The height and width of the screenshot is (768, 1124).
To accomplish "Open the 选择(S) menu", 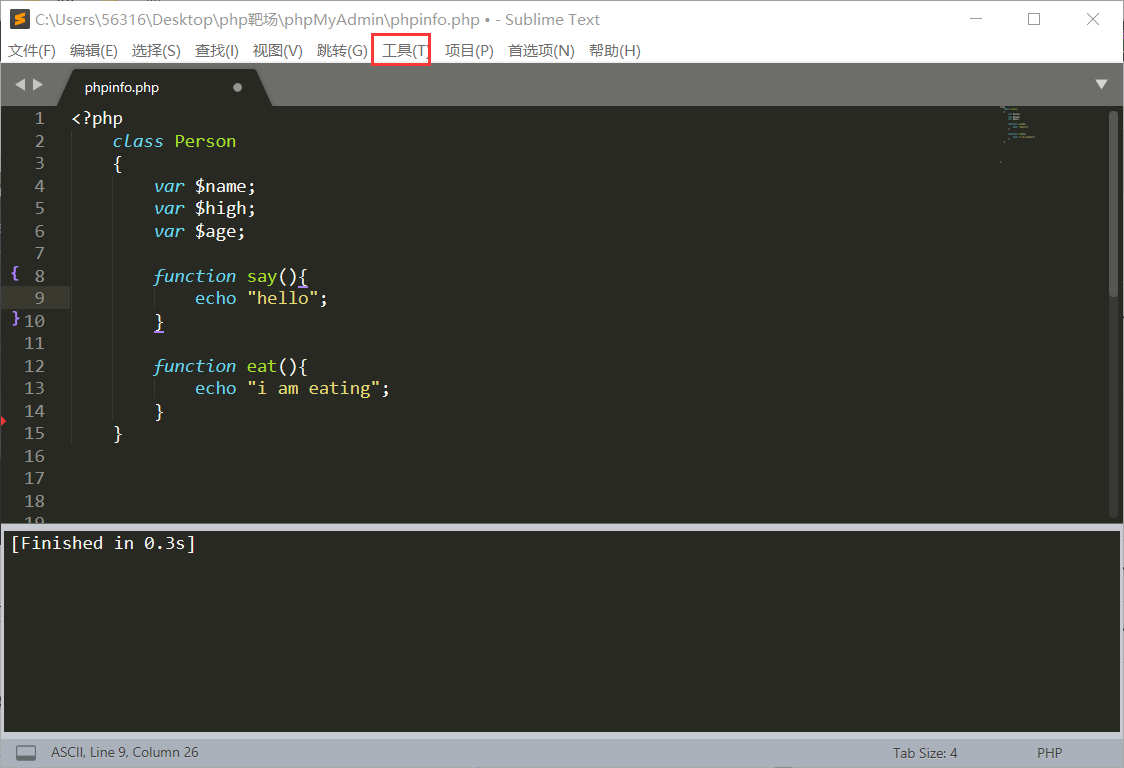I will (x=156, y=51).
